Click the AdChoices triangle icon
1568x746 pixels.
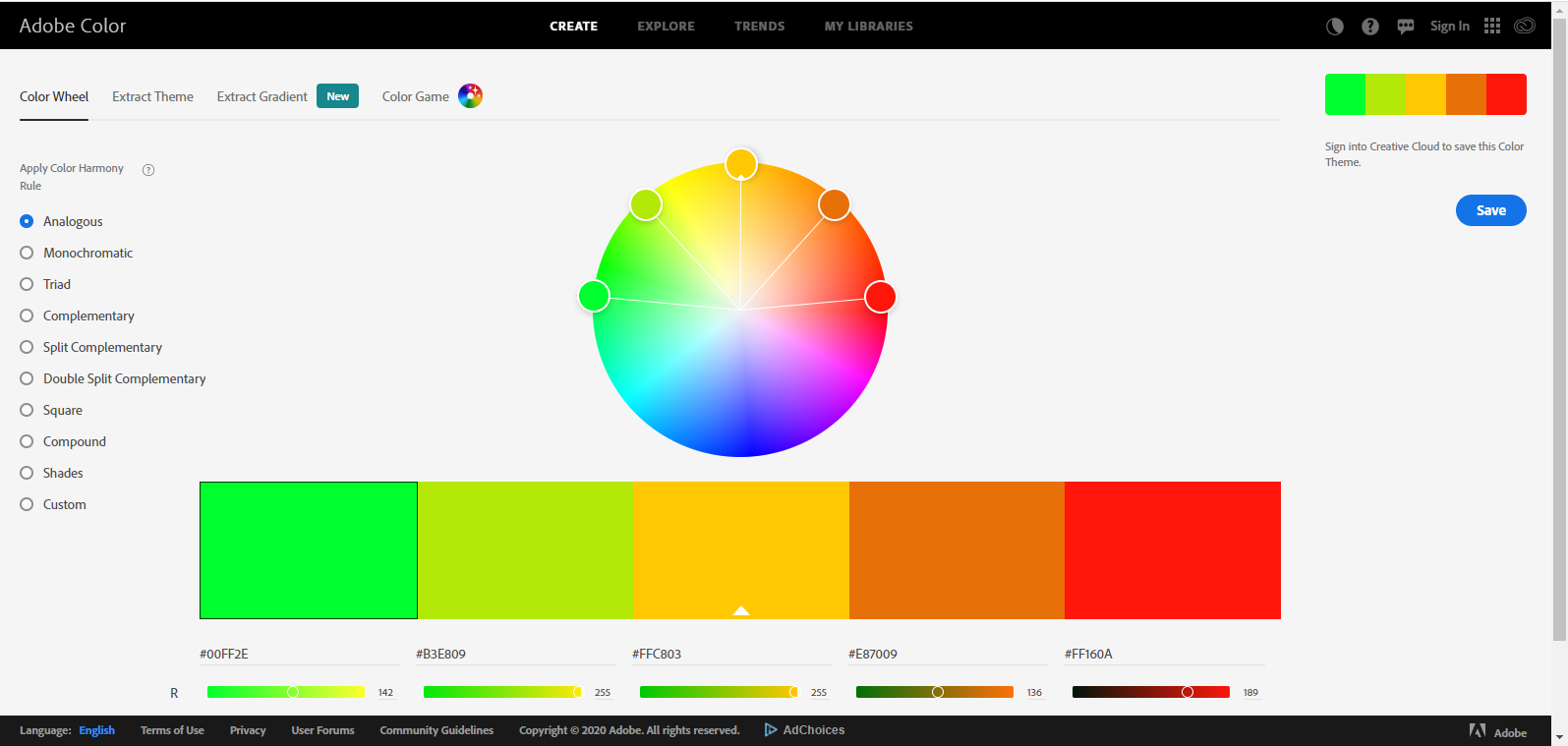click(x=771, y=729)
